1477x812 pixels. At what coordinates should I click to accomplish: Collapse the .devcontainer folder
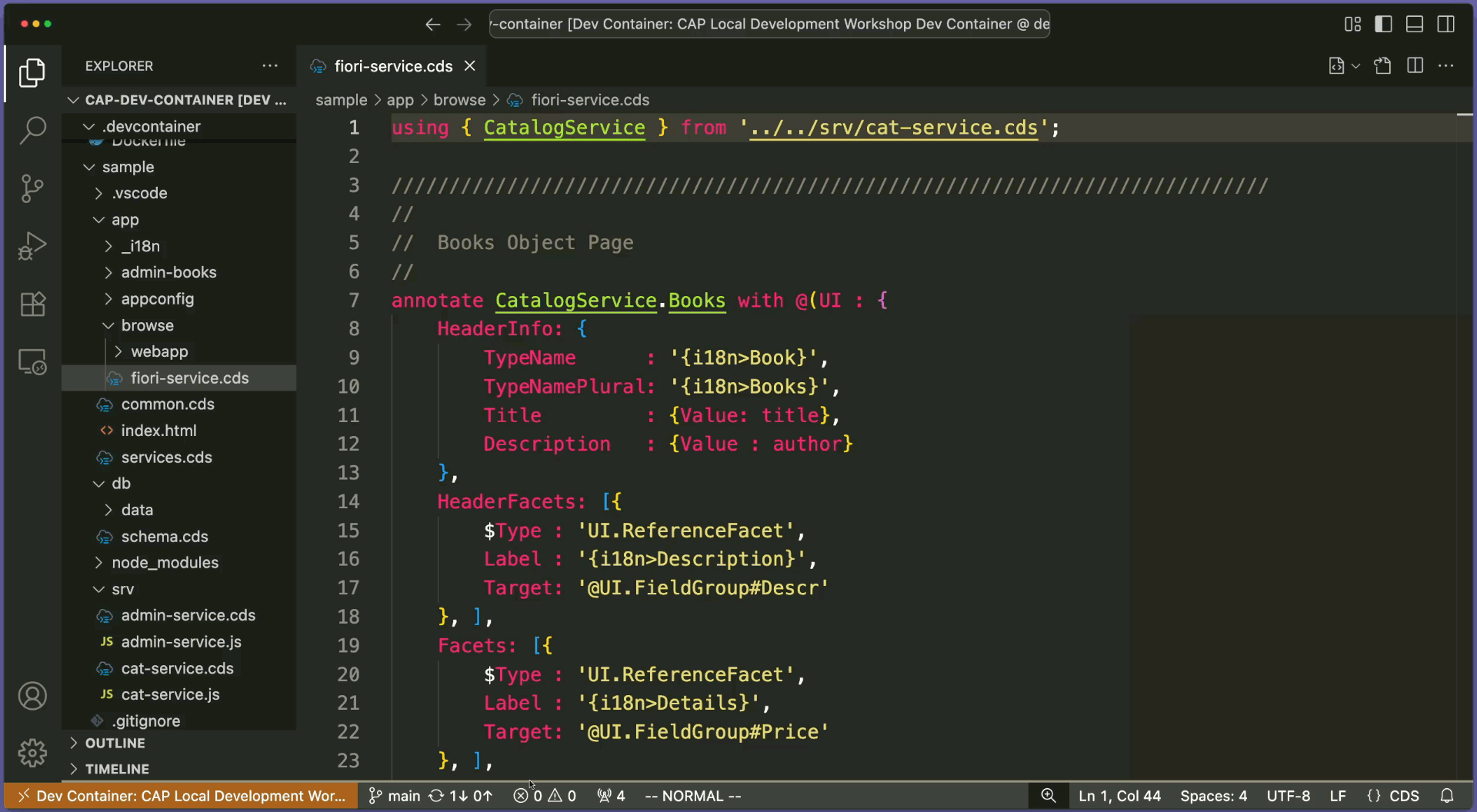tap(178, 126)
